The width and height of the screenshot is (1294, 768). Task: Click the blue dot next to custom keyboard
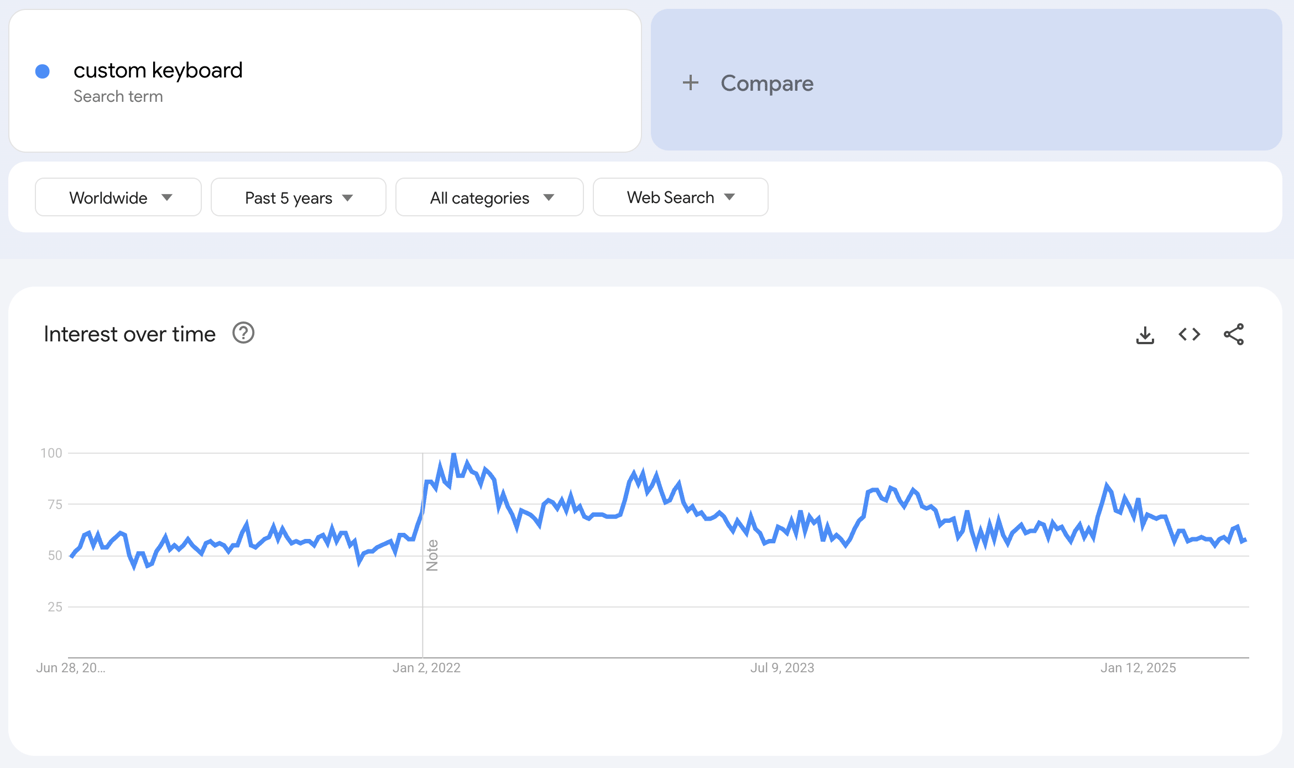(42, 70)
